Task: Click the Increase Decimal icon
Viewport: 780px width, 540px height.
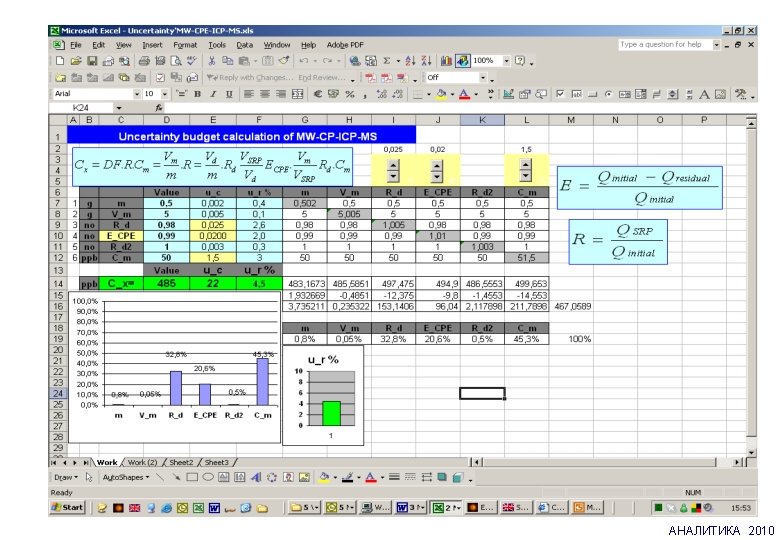Action: pyautogui.click(x=382, y=94)
